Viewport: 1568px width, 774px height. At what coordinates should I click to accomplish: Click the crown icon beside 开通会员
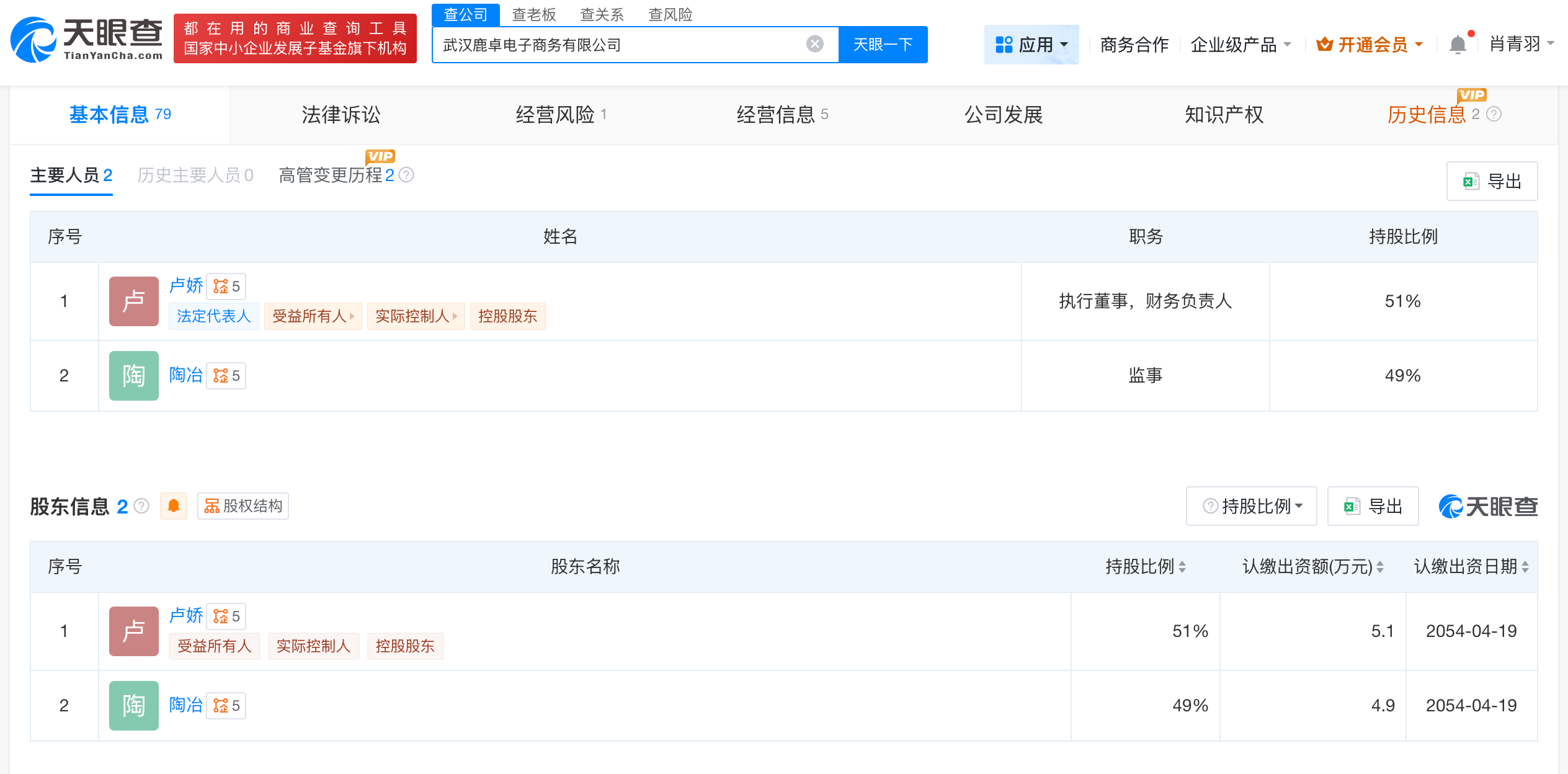point(1325,44)
